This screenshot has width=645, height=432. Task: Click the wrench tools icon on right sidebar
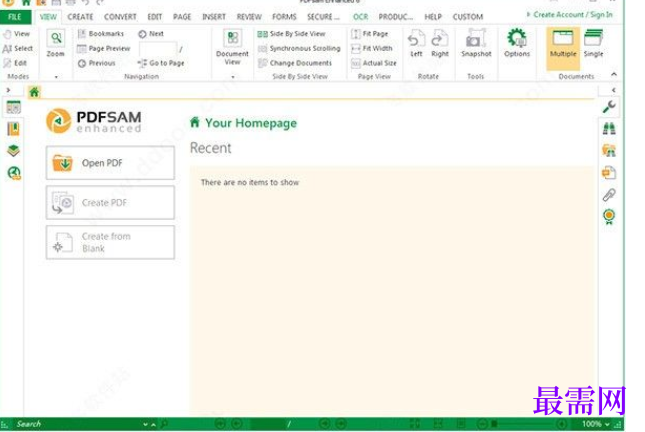[609, 107]
